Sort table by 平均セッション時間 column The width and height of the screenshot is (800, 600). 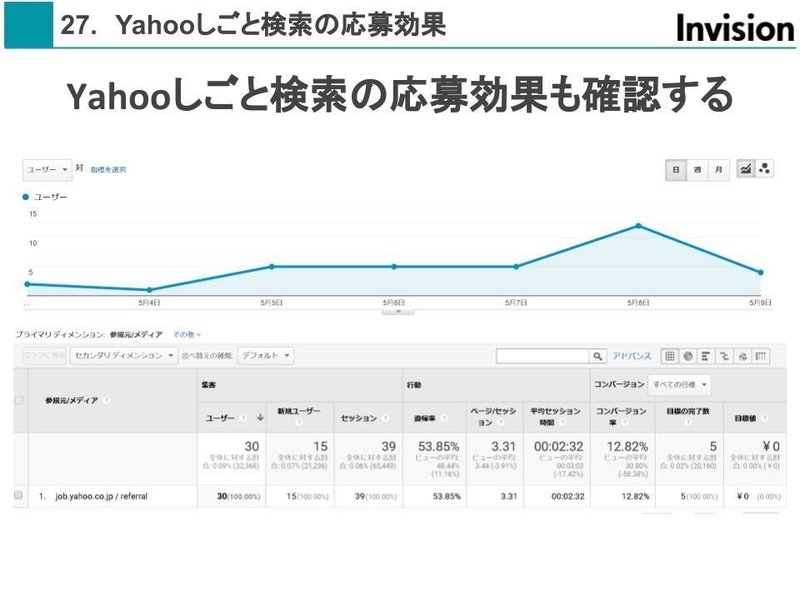pos(555,416)
